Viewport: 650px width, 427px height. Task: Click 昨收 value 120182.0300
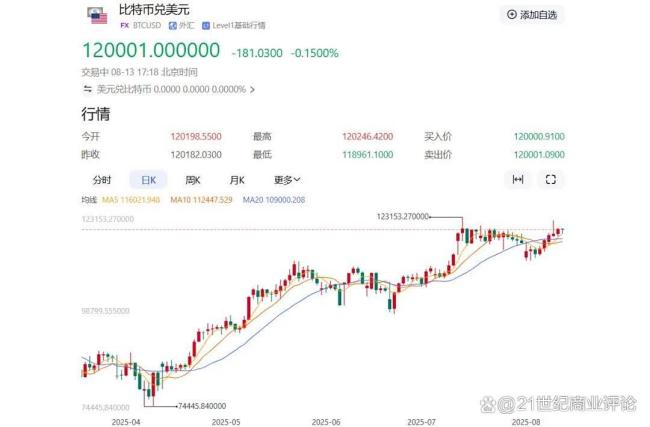(x=196, y=155)
